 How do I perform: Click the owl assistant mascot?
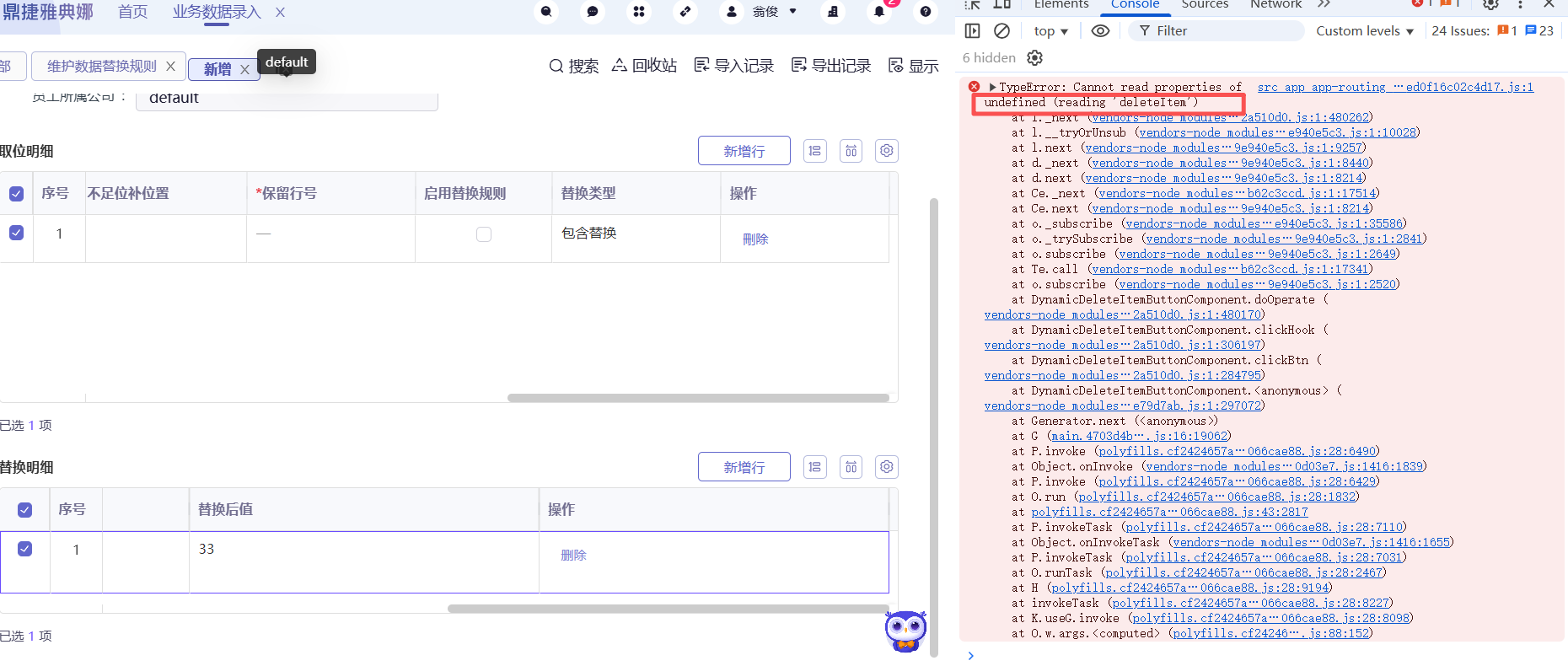tap(905, 631)
